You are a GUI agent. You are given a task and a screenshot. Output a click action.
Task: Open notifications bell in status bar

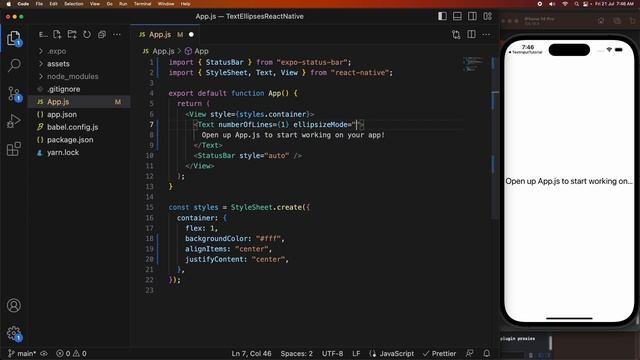[487, 353]
